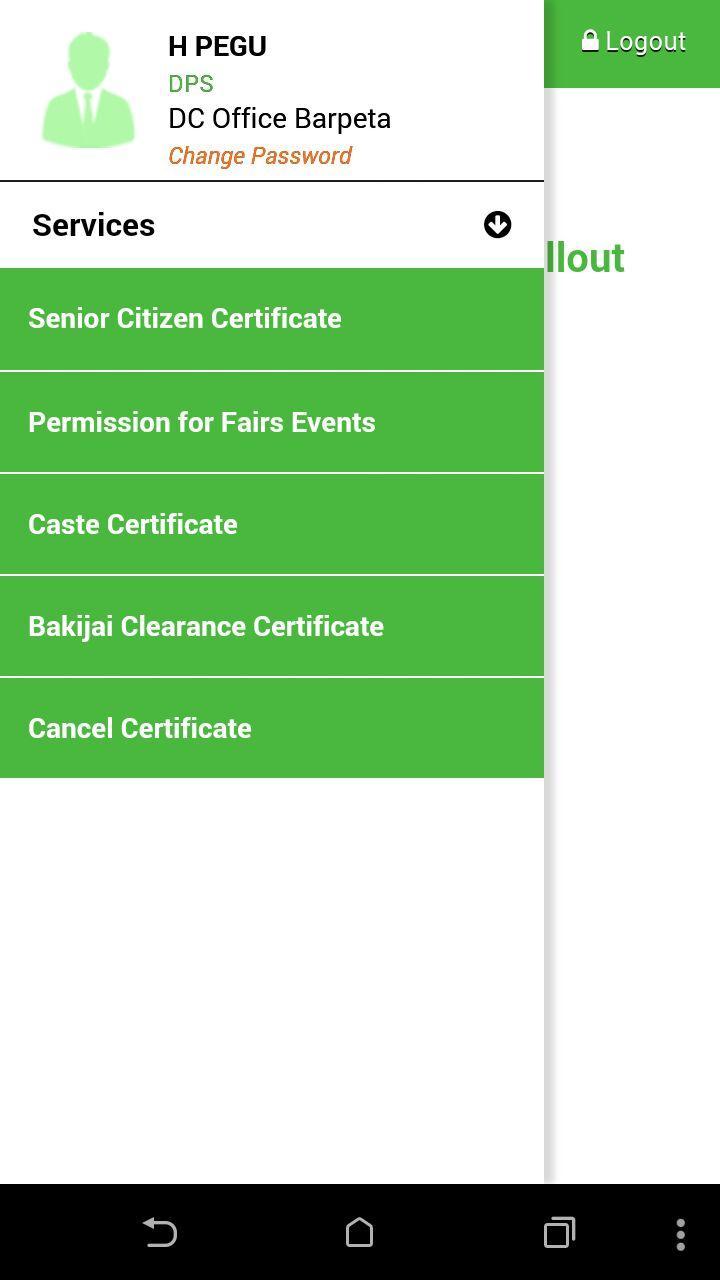This screenshot has width=720, height=1280.
Task: Tap the partially hidden green heading
Action: 586,258
